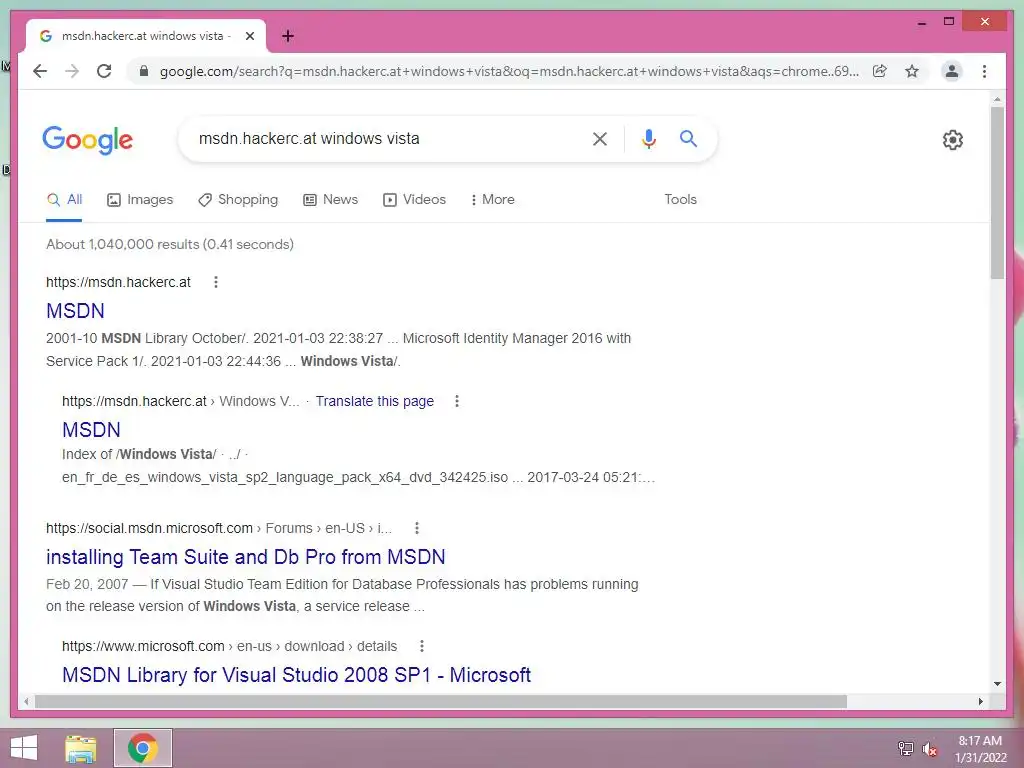
Task: Open options for social.msdn.microsoft.com result
Action: [x=417, y=528]
